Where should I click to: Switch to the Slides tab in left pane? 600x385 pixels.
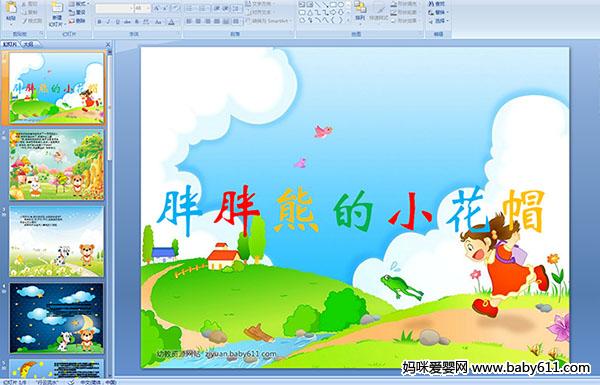tap(10, 44)
